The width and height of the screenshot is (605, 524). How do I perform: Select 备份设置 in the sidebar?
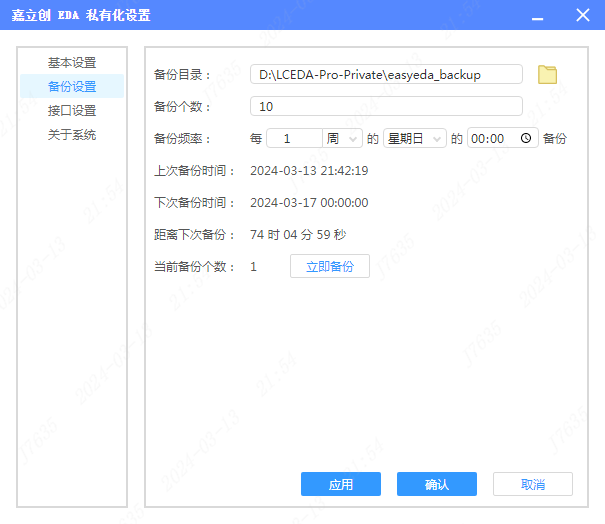(72, 87)
